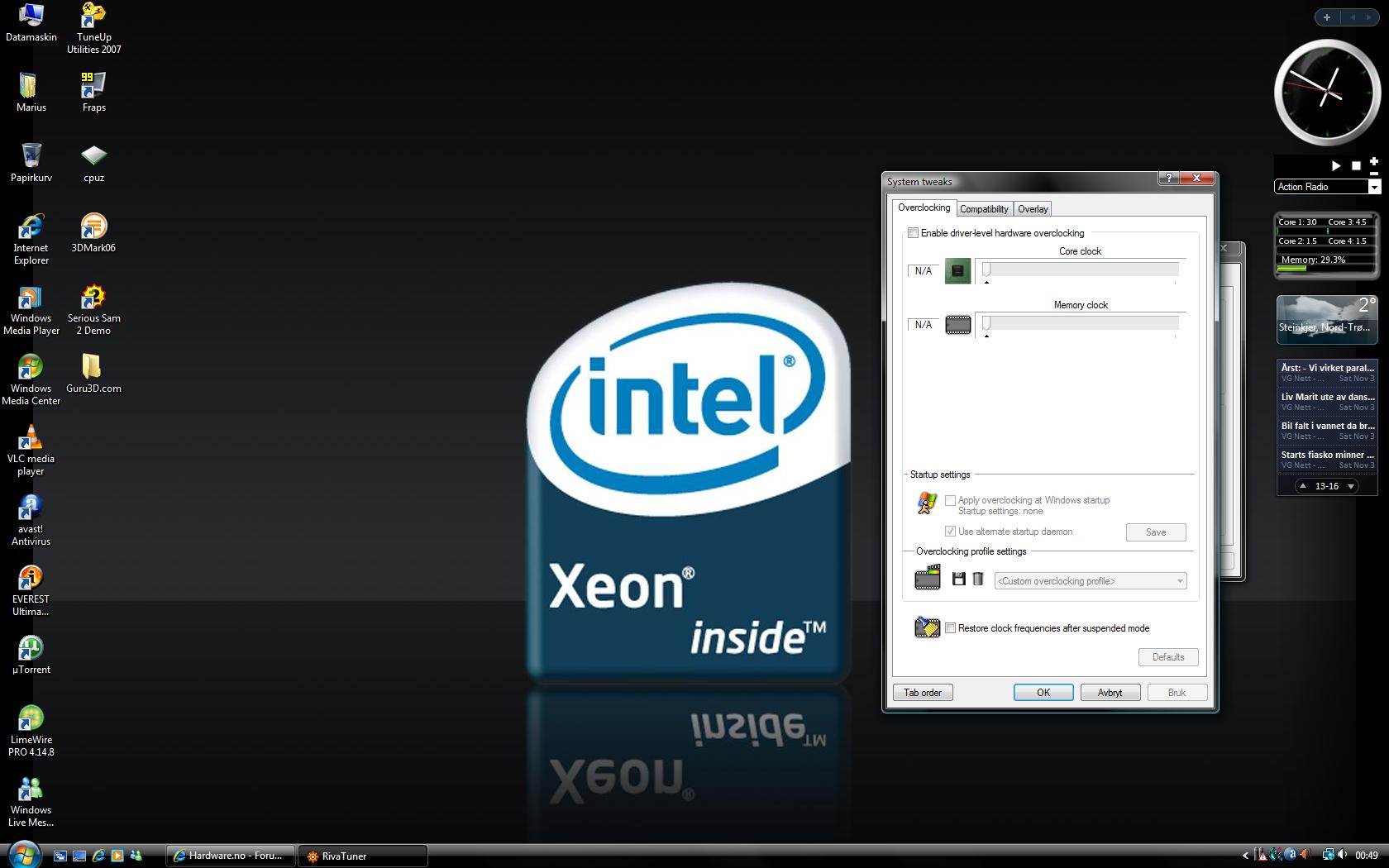Select the Guru3D.com folder
The width and height of the screenshot is (1389, 868).
[x=93, y=373]
